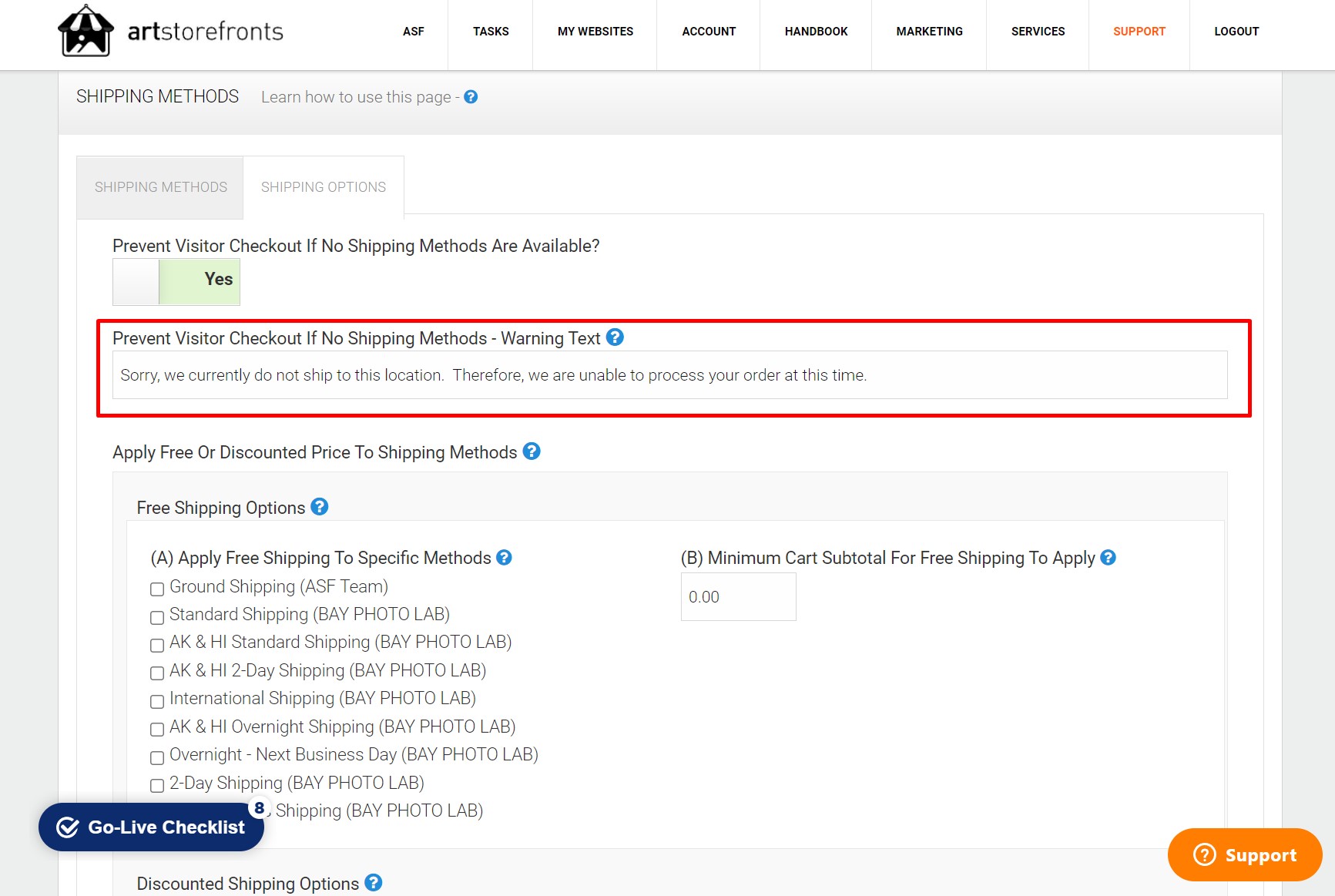Screen dimensions: 1335x896
Task: Click the Learn how to use this page text
Action: tap(356, 97)
